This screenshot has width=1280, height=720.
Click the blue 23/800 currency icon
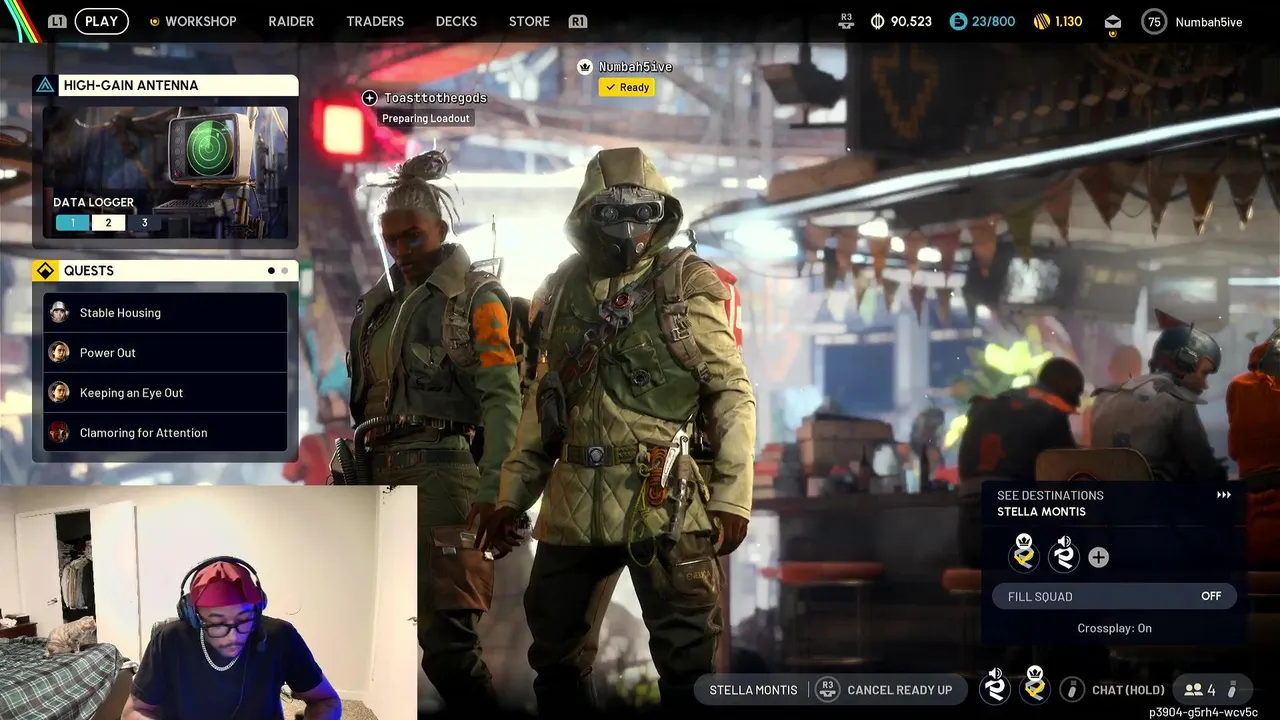point(958,21)
